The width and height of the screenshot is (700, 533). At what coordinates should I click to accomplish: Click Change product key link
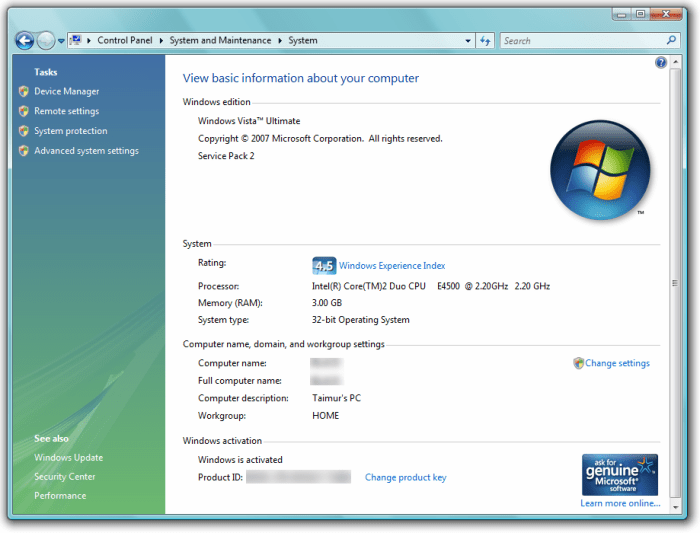point(405,477)
